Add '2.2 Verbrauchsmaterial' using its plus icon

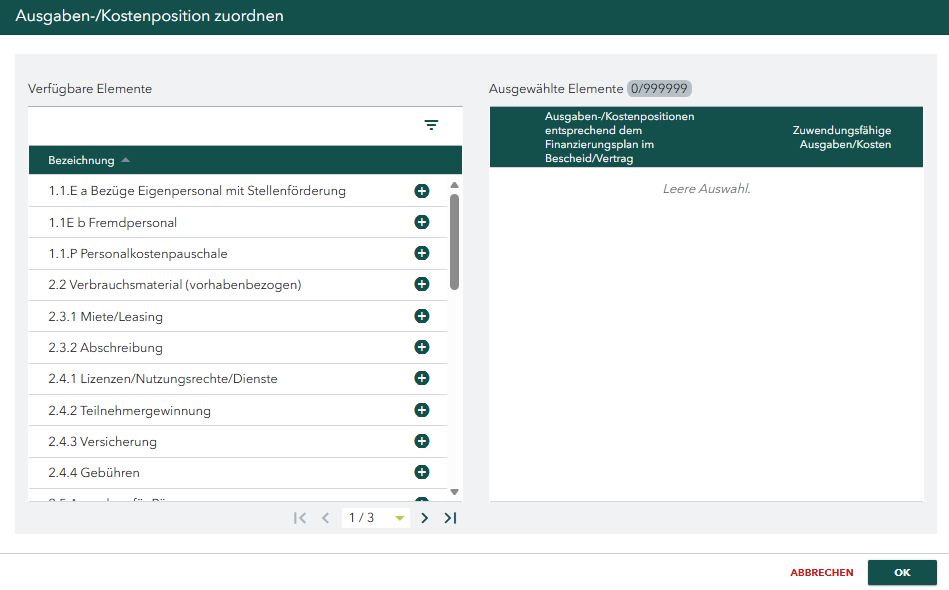tap(422, 284)
